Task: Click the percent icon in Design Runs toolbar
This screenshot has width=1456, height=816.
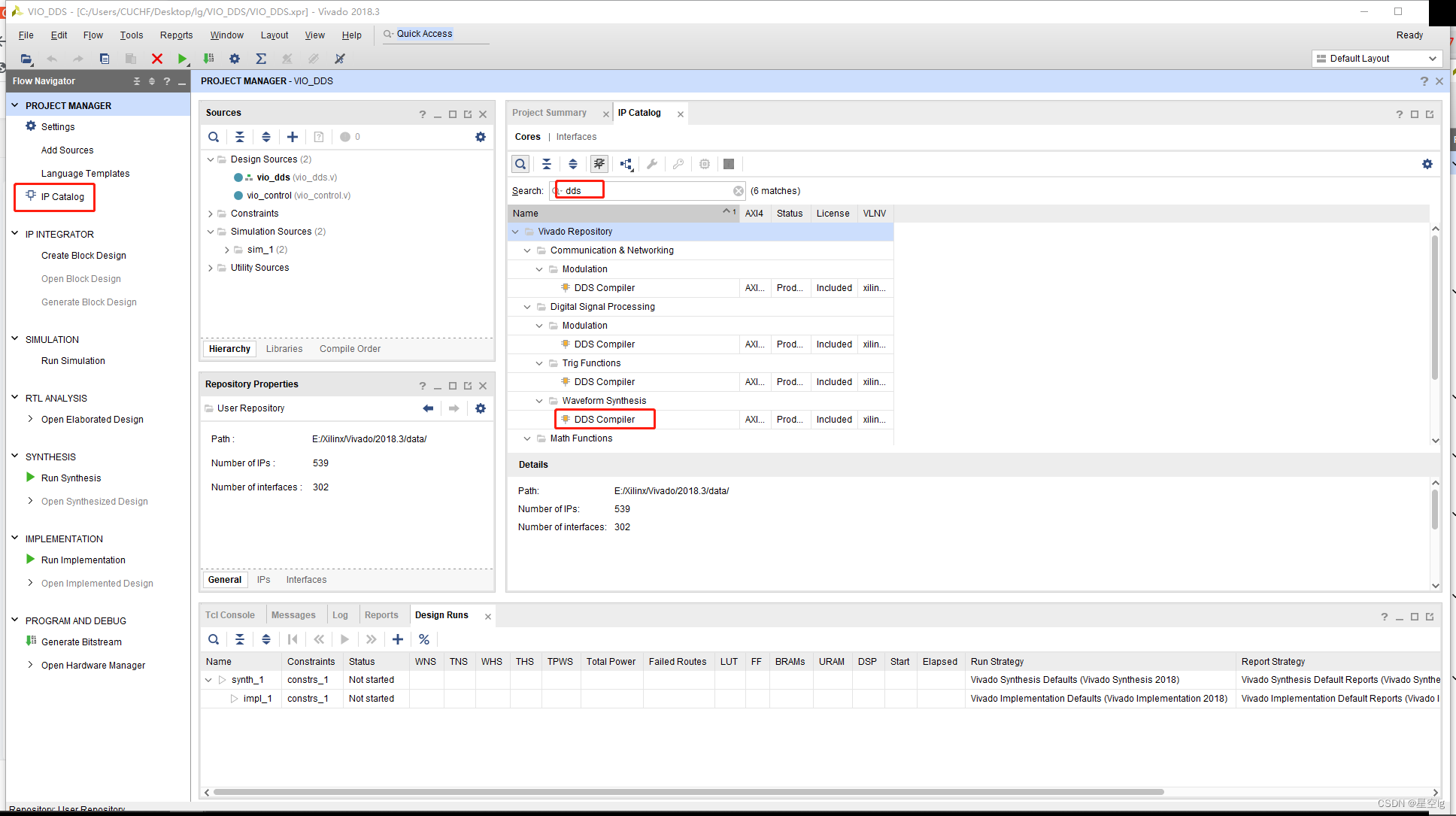Action: [424, 639]
